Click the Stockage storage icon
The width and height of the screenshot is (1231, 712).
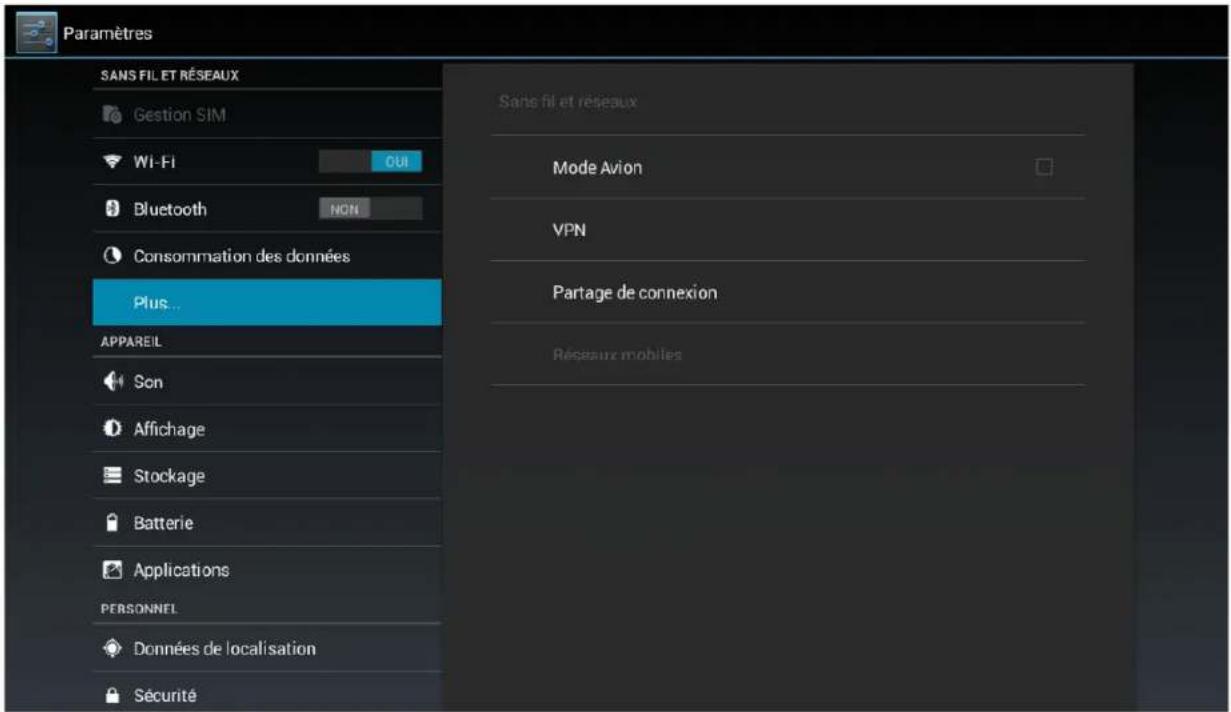112,476
